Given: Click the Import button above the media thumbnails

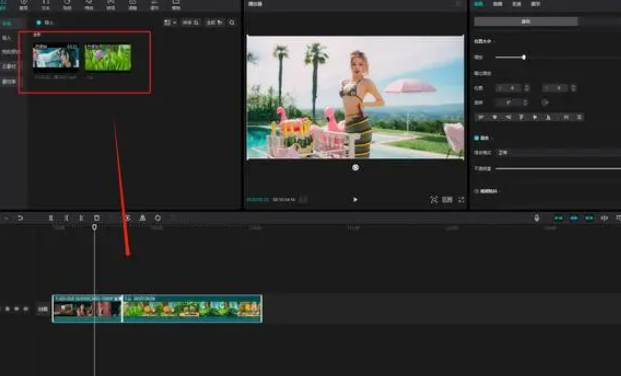Looking at the screenshot, I should 45,23.
